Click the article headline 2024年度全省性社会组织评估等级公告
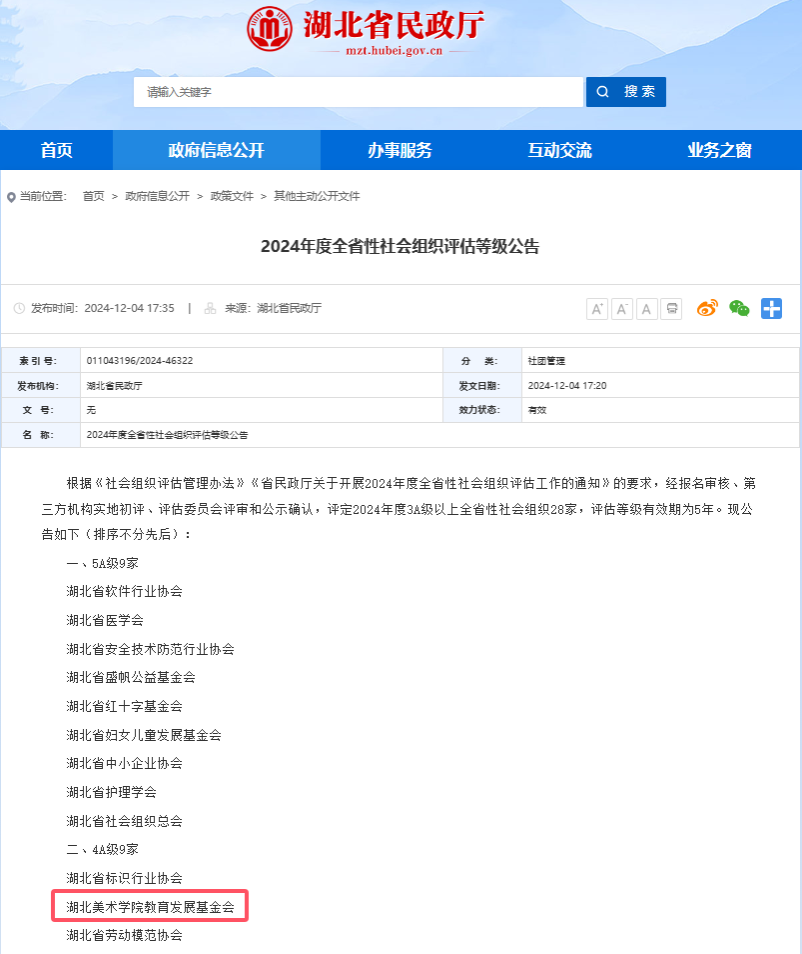Image resolution: width=802 pixels, height=954 pixels. tap(400, 246)
